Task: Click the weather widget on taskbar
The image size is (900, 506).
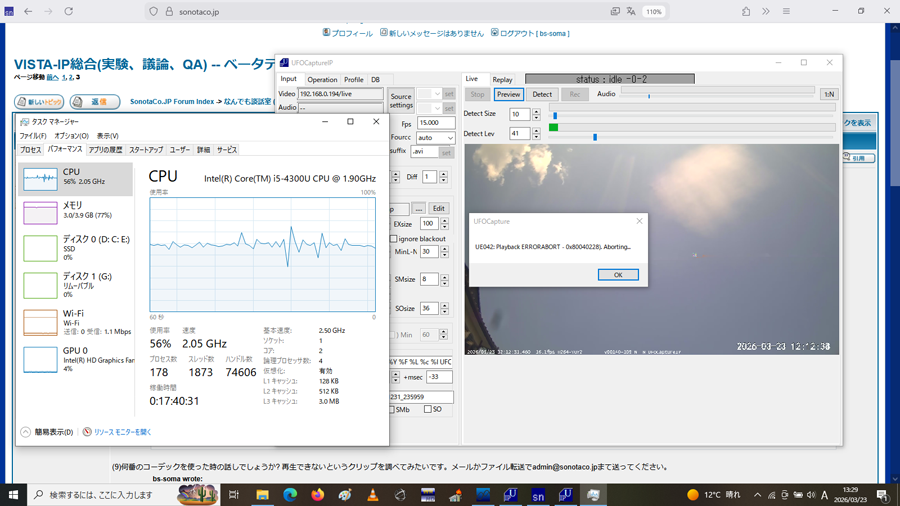Action: 714,495
